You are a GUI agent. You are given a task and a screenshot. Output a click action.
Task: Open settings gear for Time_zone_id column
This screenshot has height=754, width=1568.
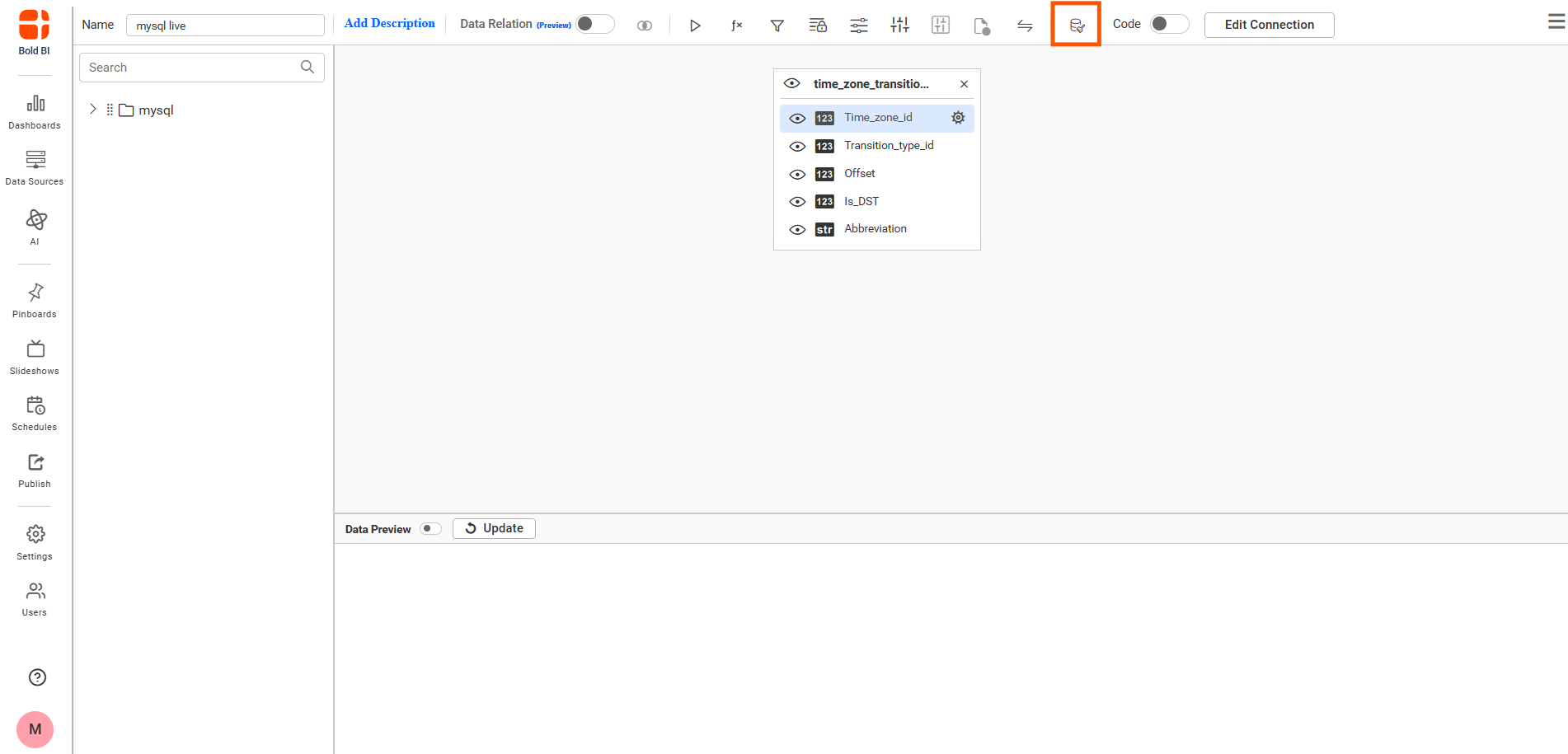tap(958, 118)
